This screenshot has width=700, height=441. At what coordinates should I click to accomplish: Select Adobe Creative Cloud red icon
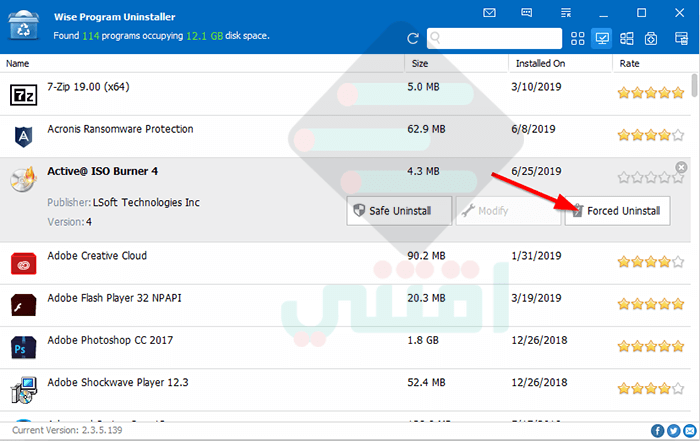tap(23, 264)
